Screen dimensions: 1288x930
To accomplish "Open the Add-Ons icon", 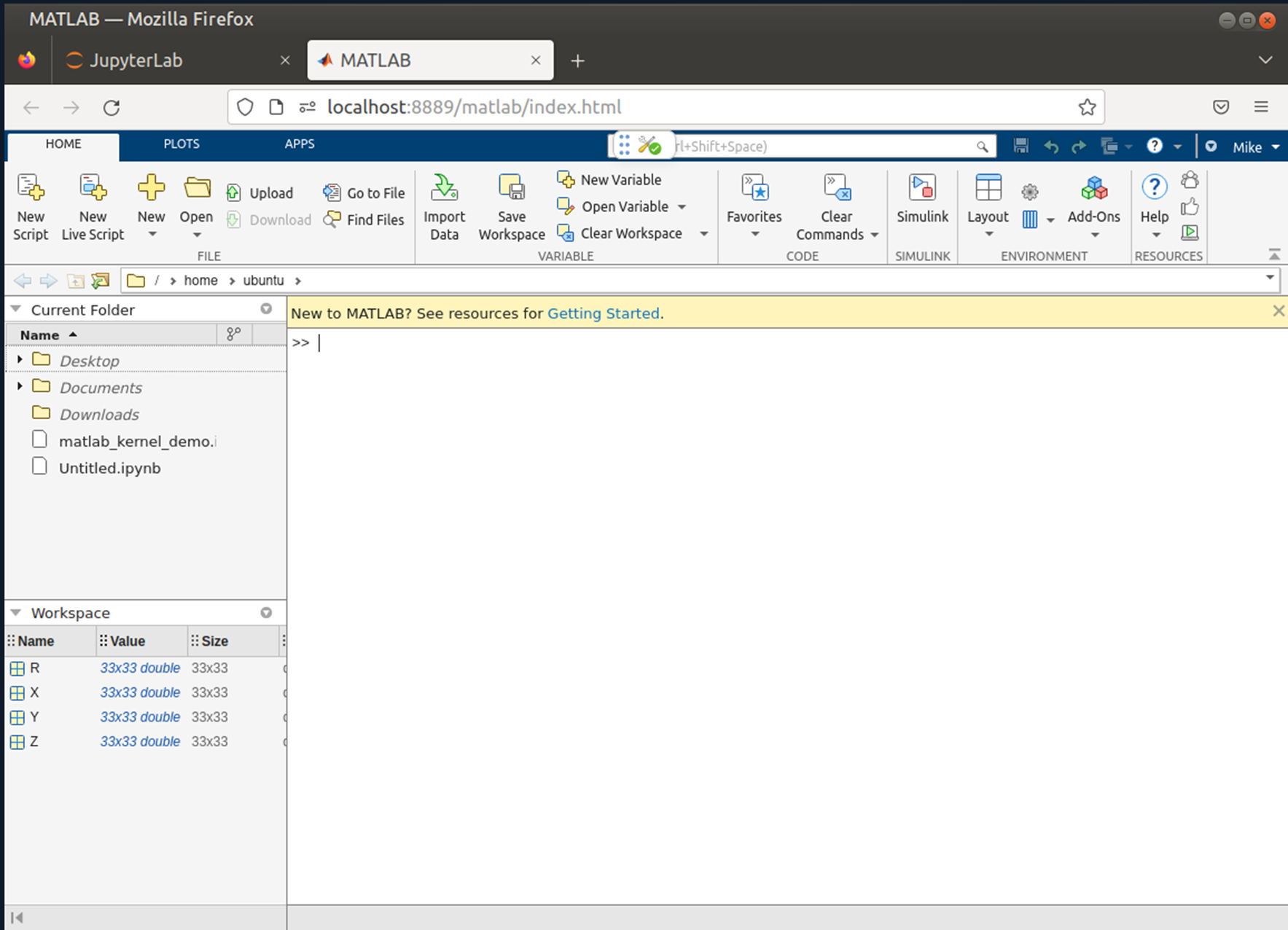I will (1093, 189).
